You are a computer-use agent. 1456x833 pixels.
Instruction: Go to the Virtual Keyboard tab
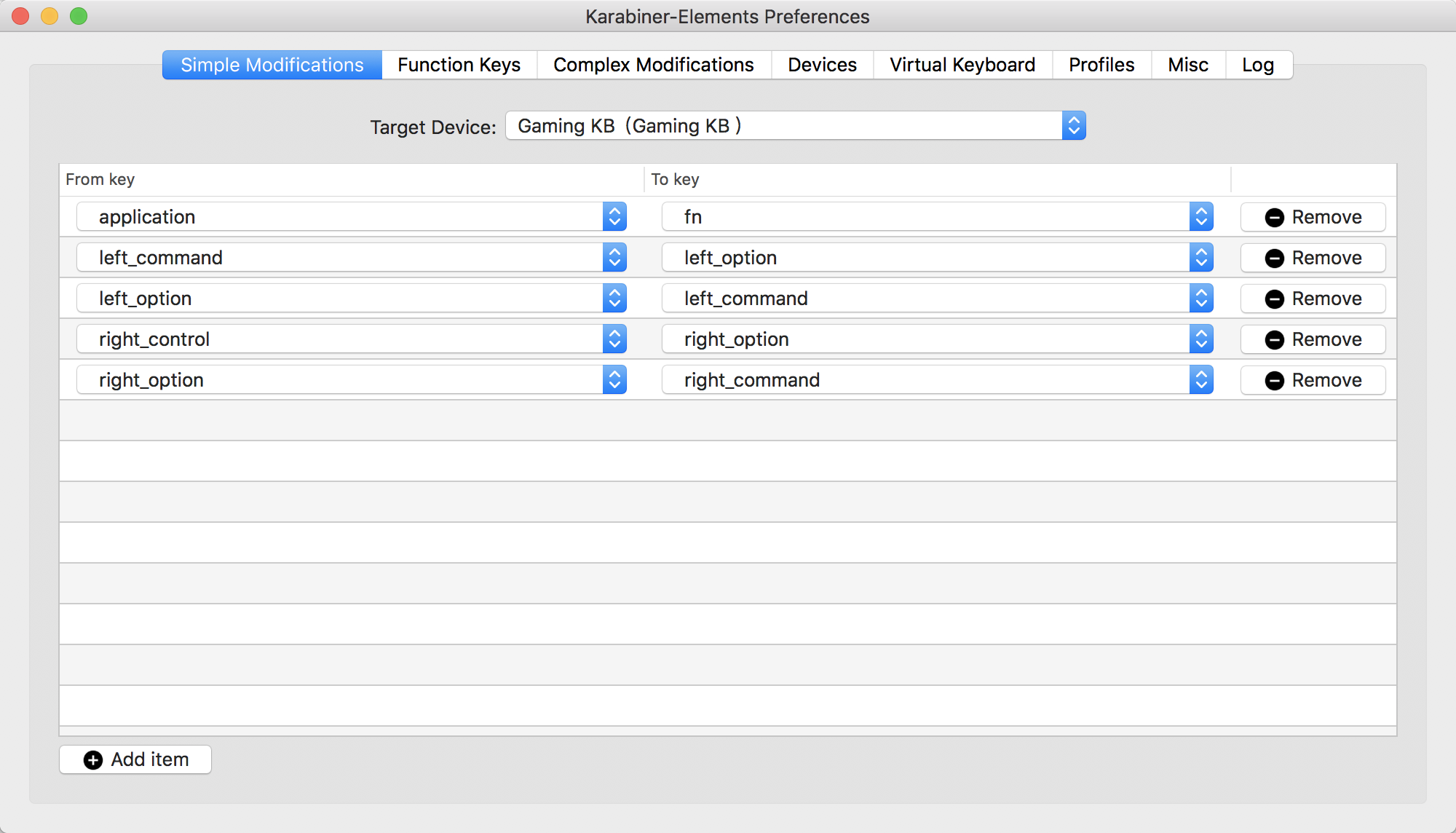coord(962,65)
